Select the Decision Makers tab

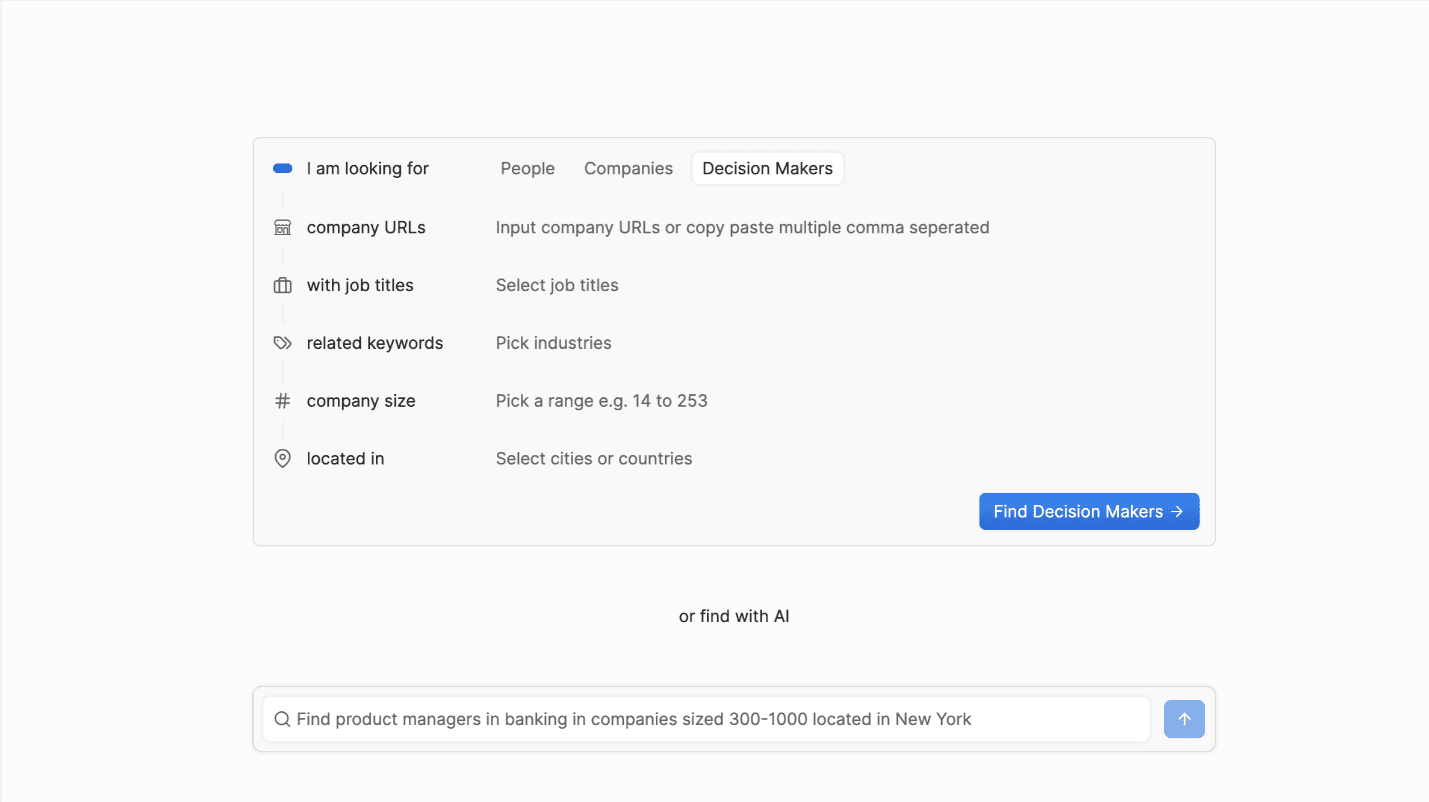[767, 169]
